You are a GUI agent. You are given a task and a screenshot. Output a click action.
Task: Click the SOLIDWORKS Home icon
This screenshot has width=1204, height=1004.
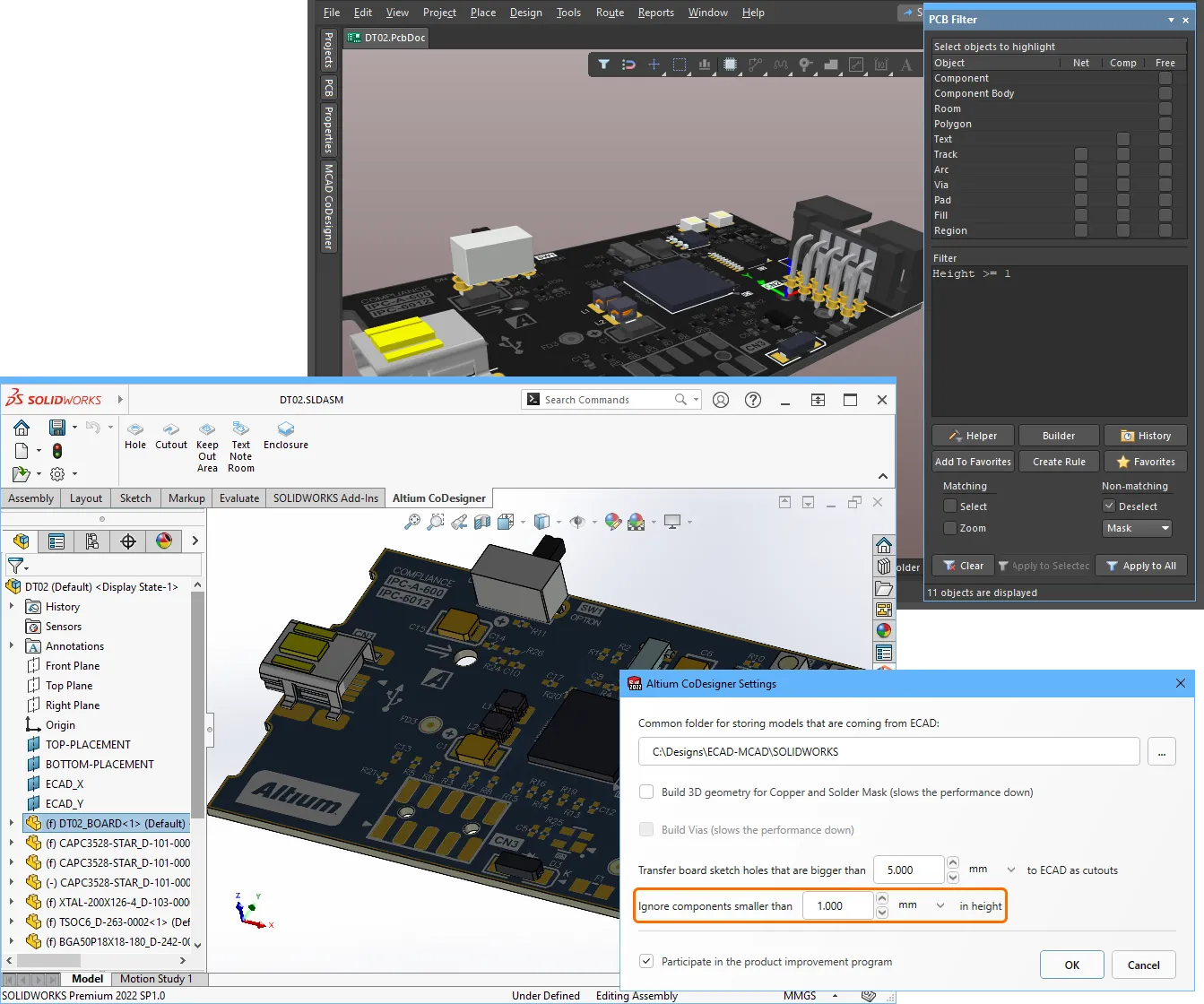(22, 428)
